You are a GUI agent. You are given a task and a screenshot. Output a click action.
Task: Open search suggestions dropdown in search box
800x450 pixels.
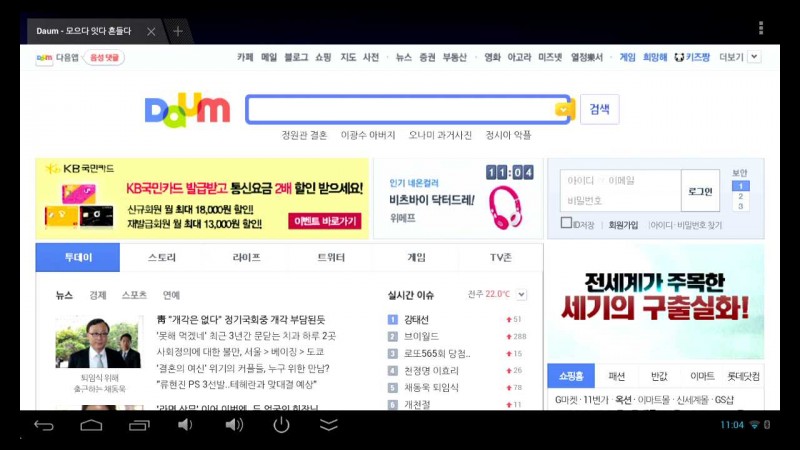562,109
